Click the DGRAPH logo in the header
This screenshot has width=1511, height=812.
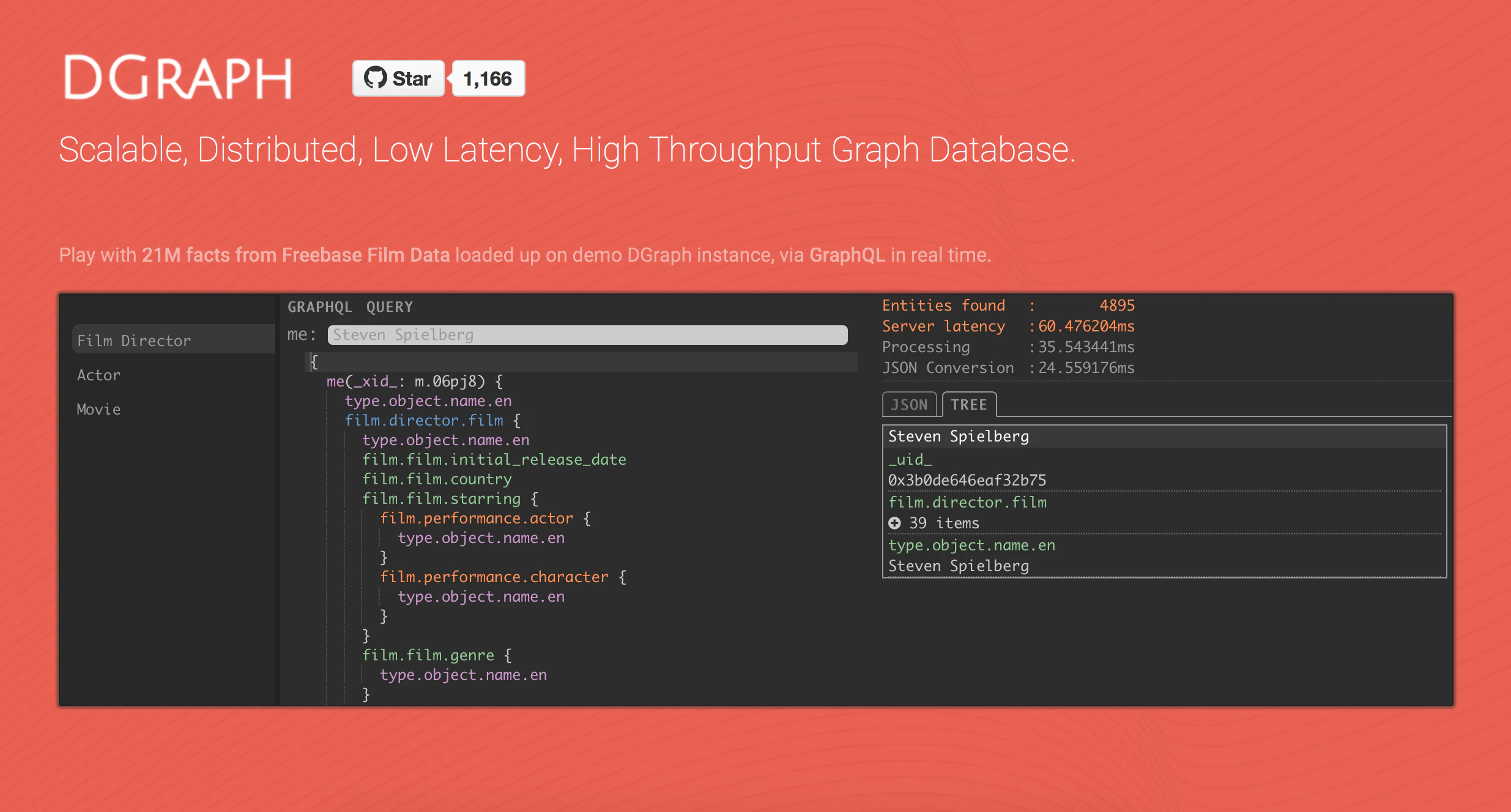click(x=179, y=78)
